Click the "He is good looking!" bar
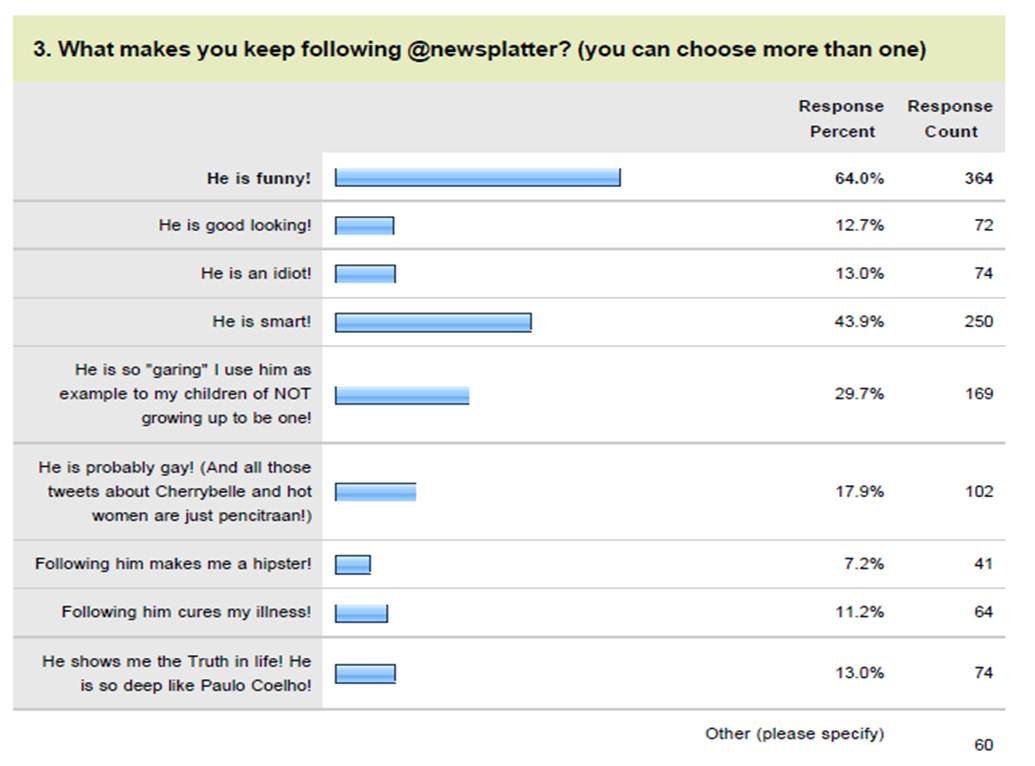Image resolution: width=1035 pixels, height=766 pixels. pyautogui.click(x=364, y=226)
